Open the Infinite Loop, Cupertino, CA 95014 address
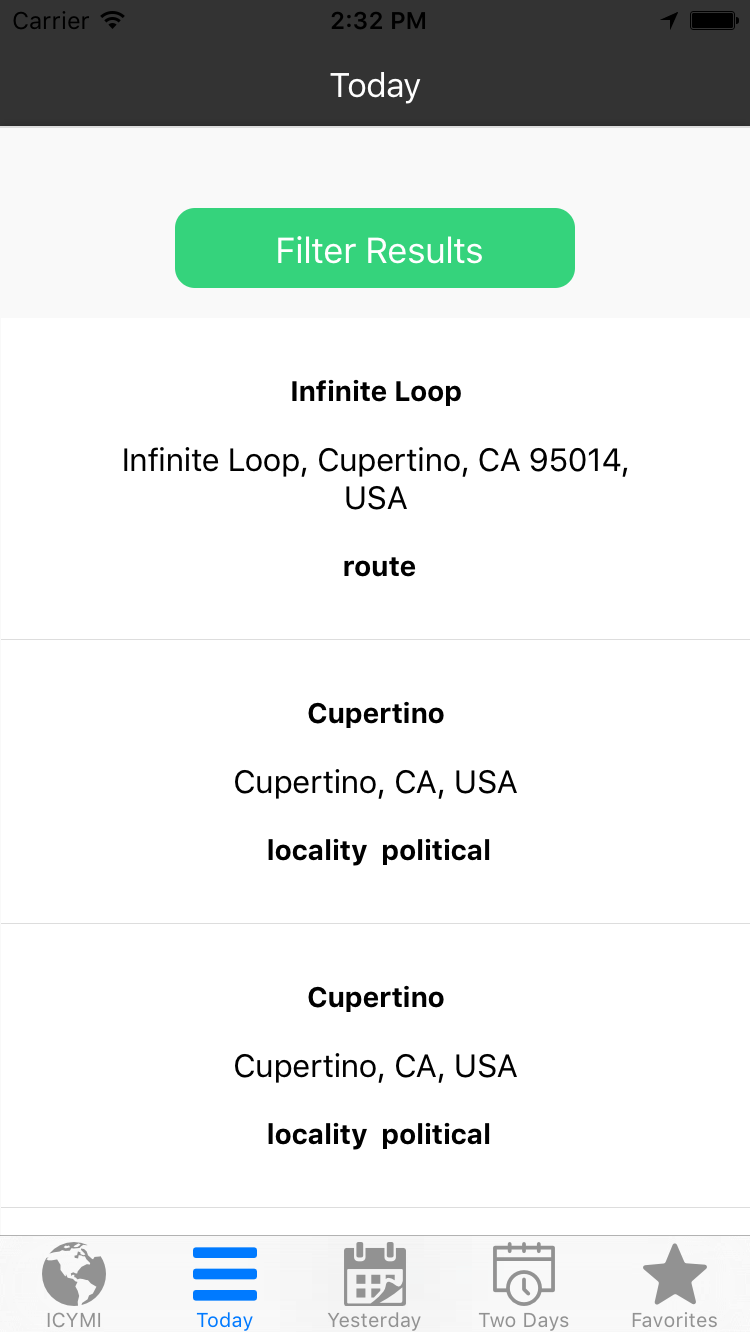 point(376,479)
